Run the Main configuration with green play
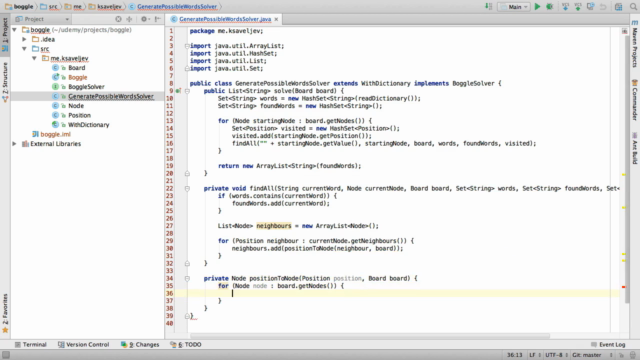Viewport: 640px width, 360px height. [x=538, y=7]
